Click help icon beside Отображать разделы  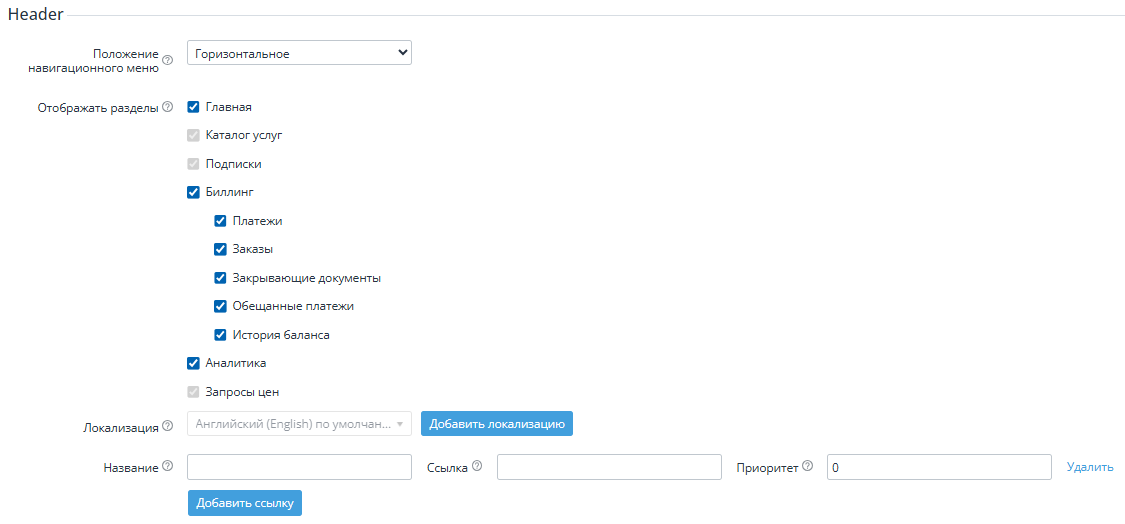(167, 108)
